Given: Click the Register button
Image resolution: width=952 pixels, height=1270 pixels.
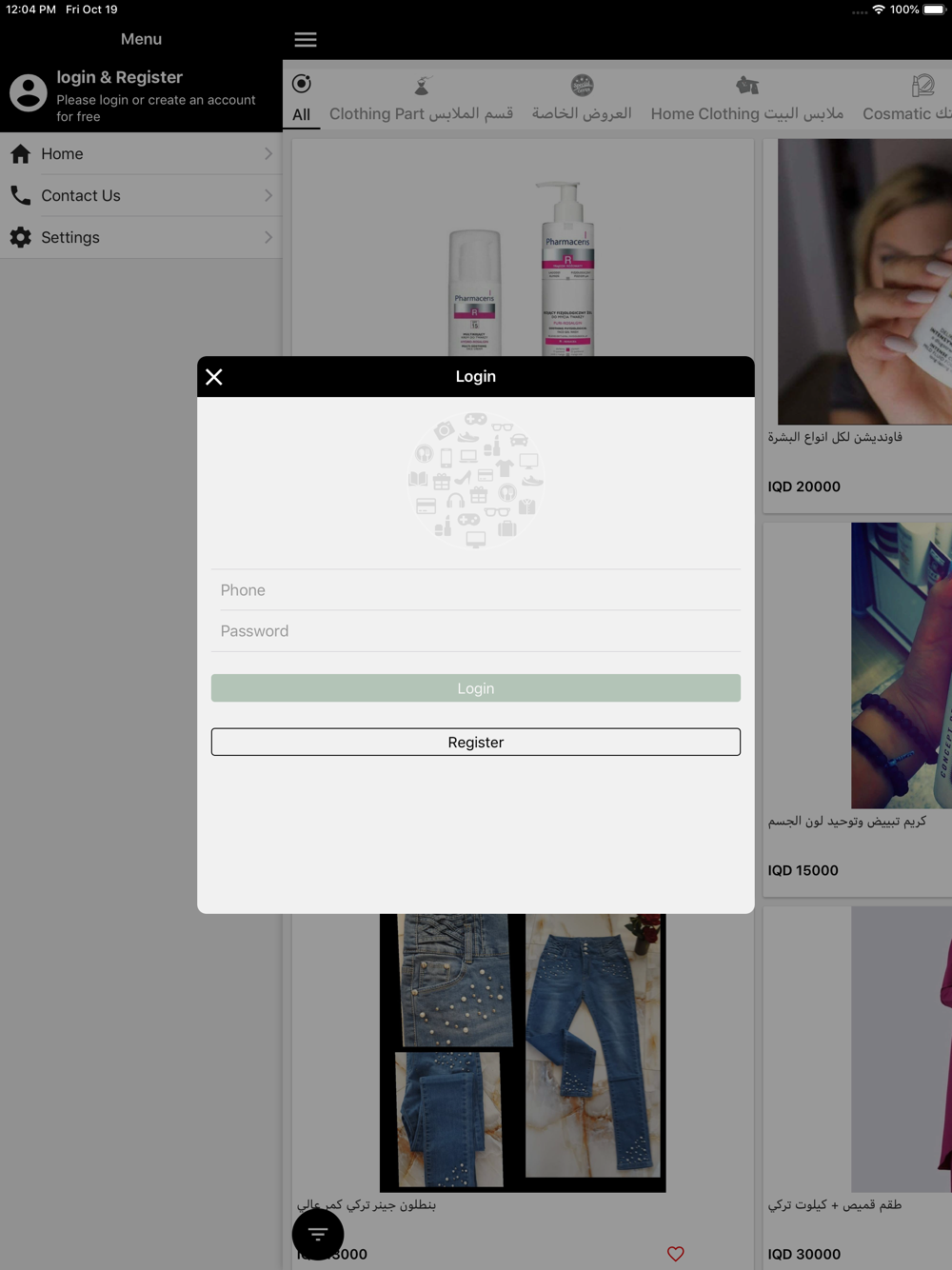Looking at the screenshot, I should 476,743.
